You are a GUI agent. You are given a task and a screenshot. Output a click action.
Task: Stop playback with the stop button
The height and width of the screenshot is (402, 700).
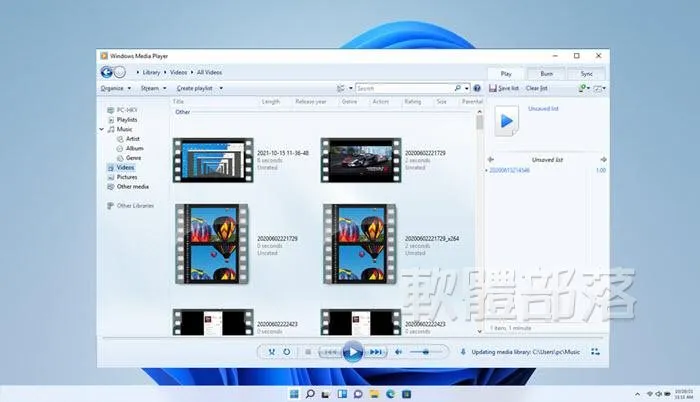click(x=308, y=352)
